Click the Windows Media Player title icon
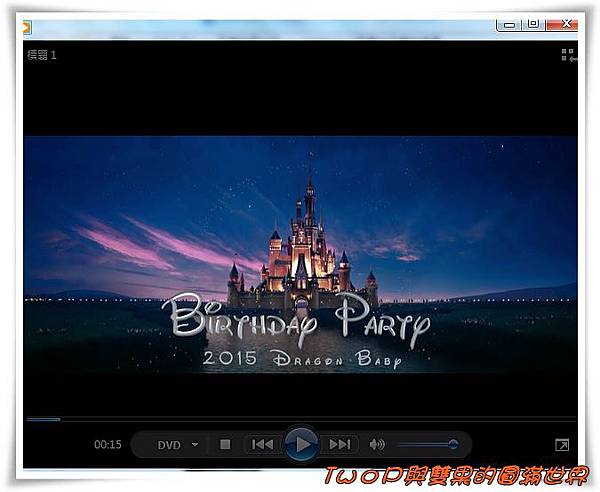 pyautogui.click(x=27, y=28)
